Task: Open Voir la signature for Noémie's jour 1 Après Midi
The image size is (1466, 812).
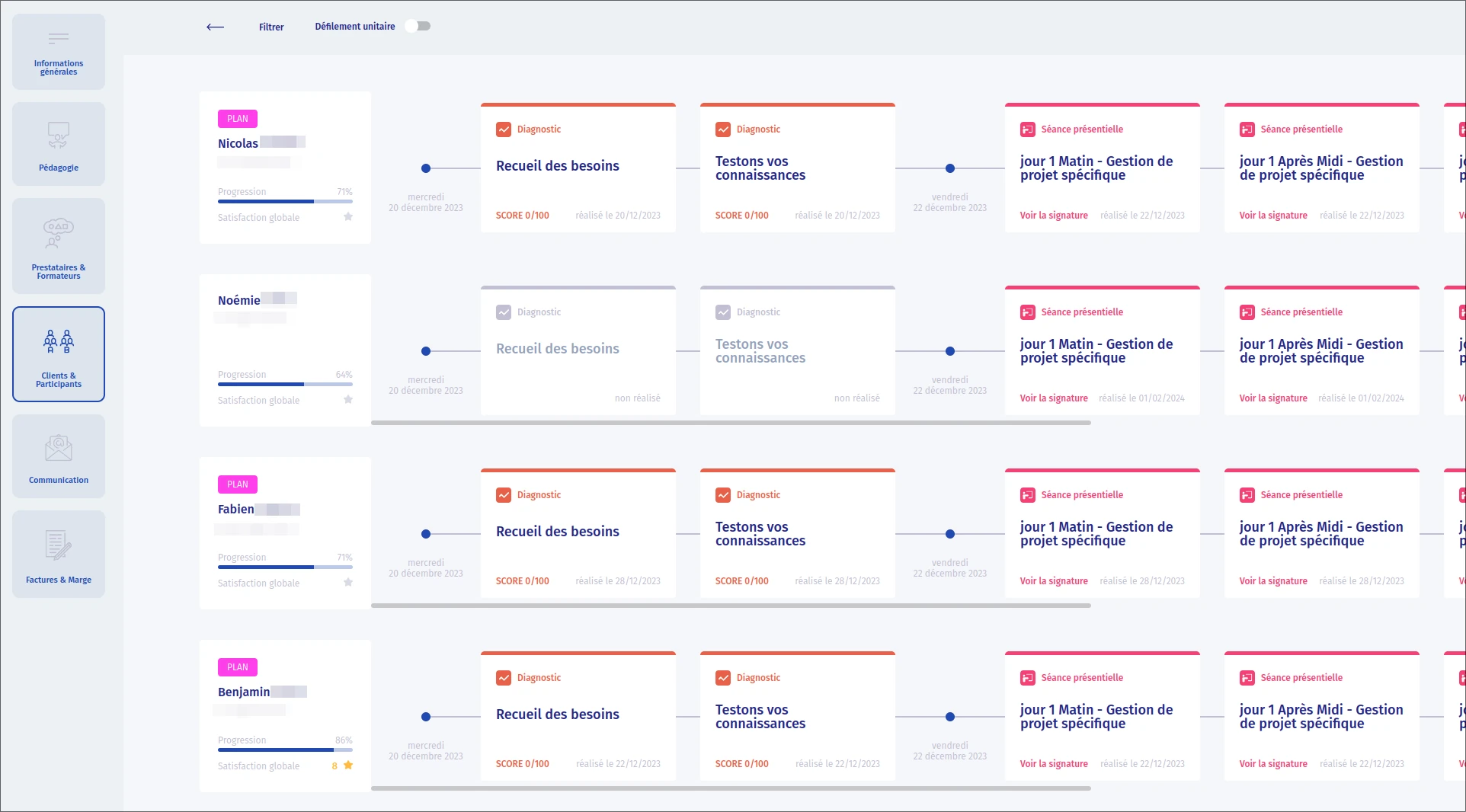Action: pos(1273,398)
